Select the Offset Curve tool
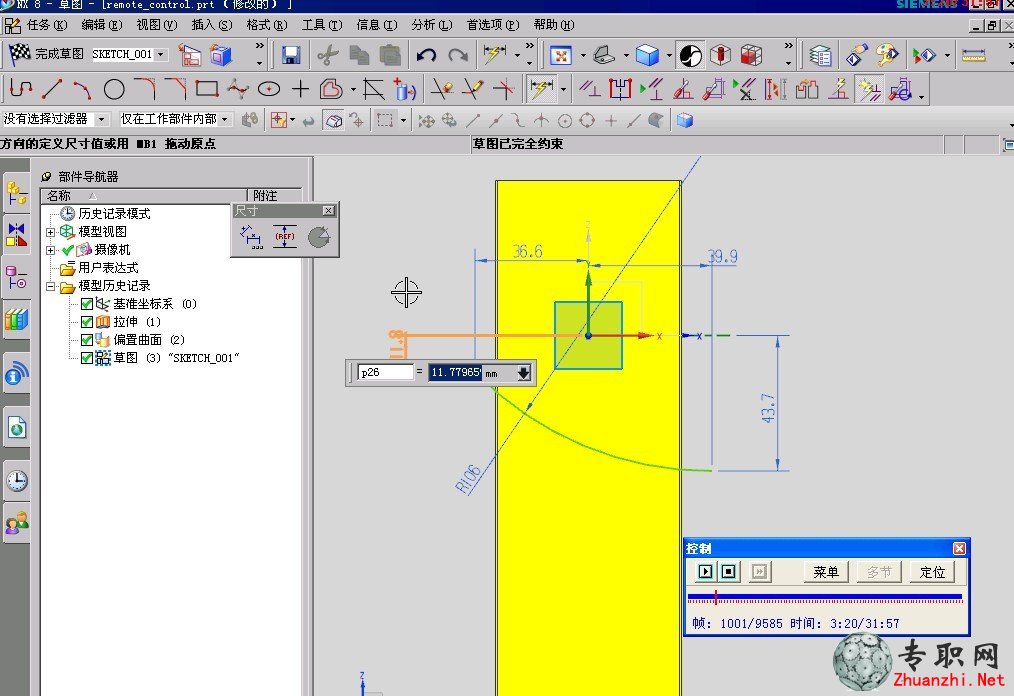This screenshot has width=1014, height=696. 331,89
